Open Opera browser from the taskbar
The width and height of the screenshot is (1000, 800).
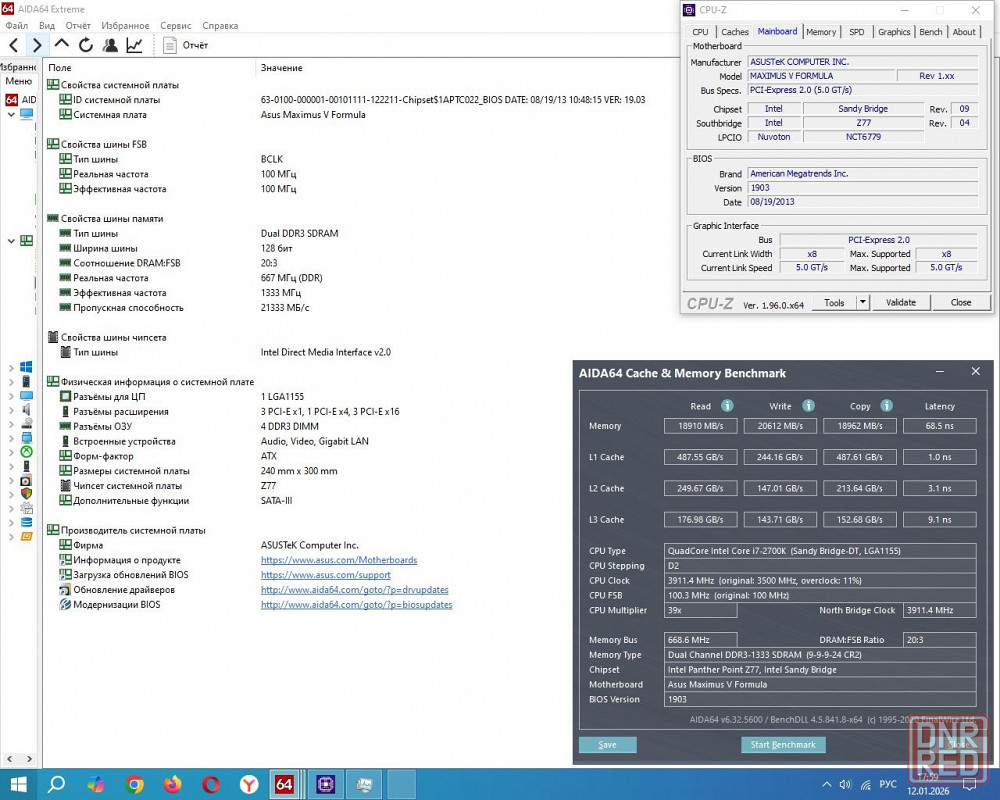click(x=211, y=784)
